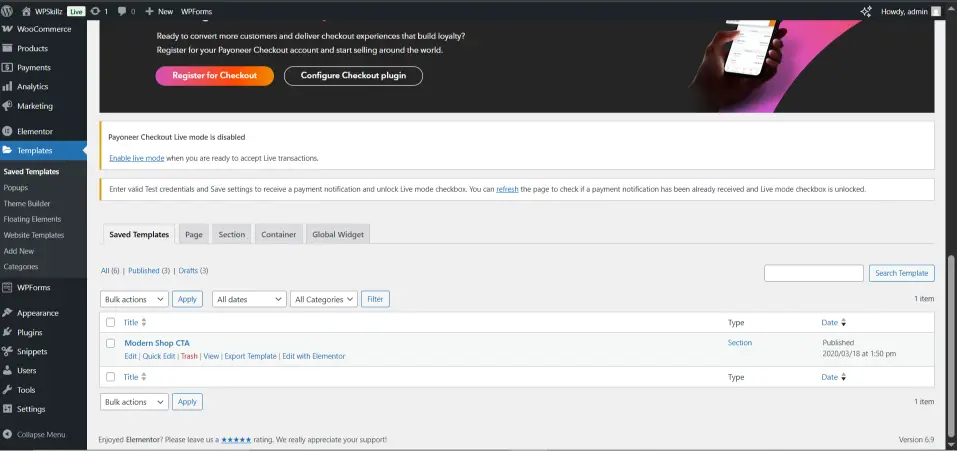The image size is (957, 451).
Task: Click the five-star rating link
Action: (x=236, y=439)
